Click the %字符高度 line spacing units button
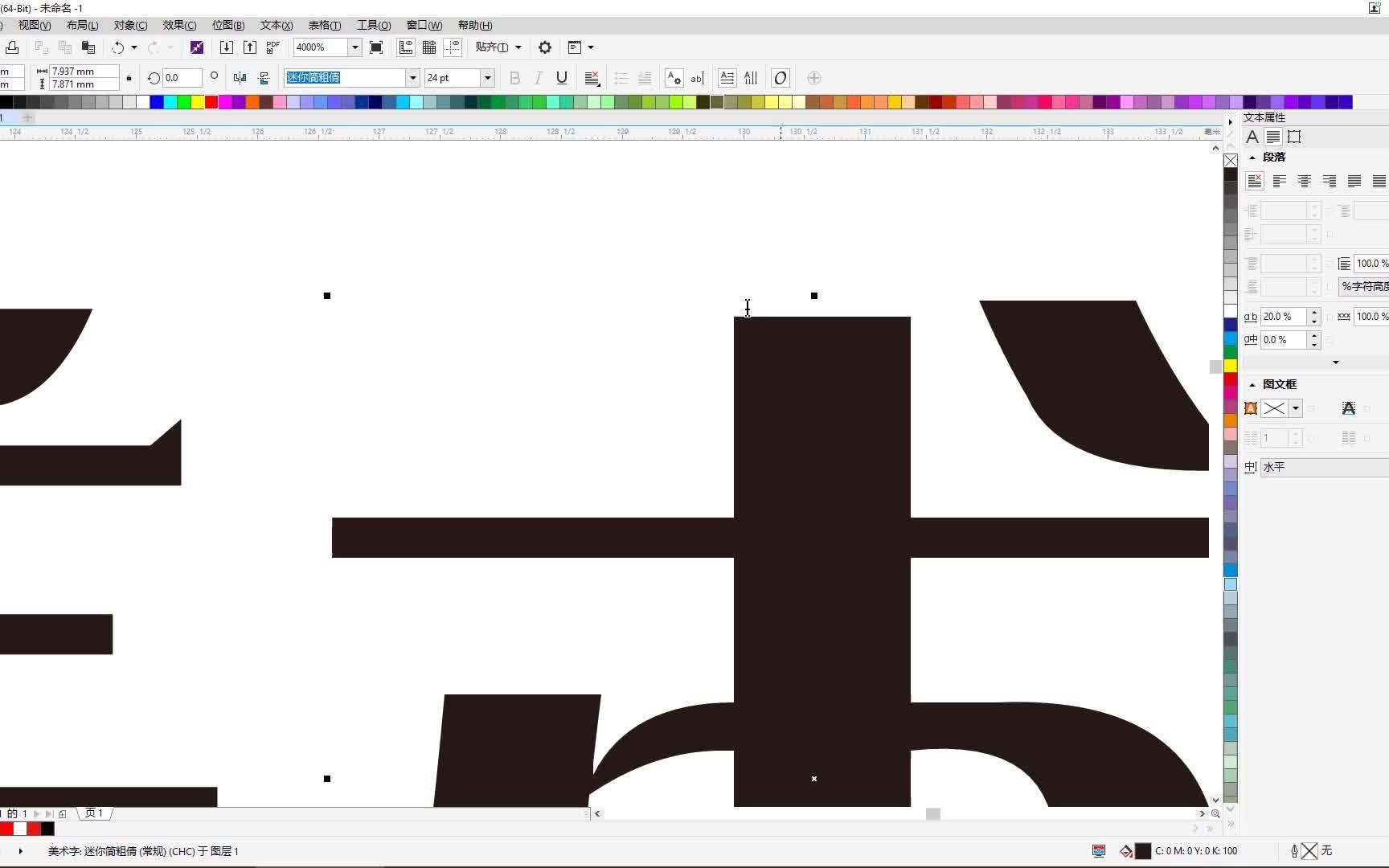Screen dimensions: 1389x868 [x=1364, y=286]
